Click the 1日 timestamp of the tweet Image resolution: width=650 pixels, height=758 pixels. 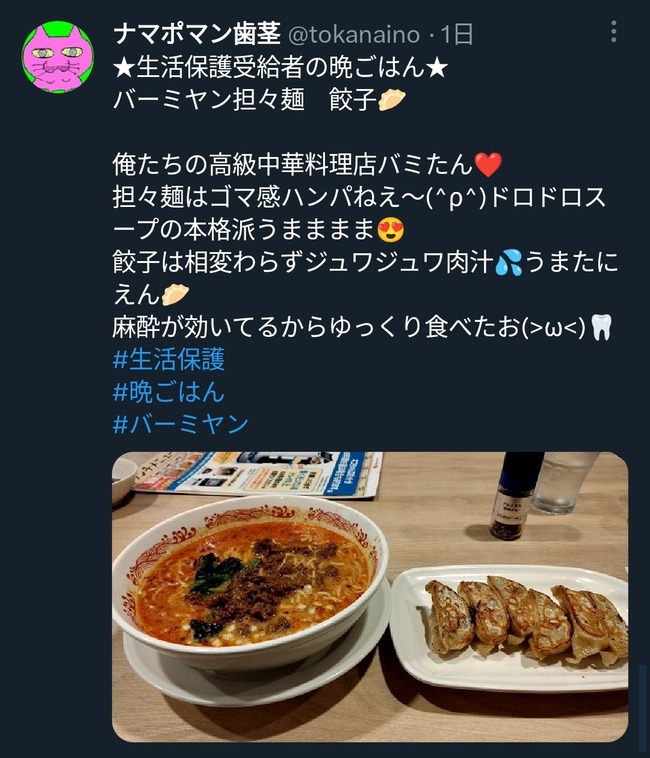click(457, 35)
